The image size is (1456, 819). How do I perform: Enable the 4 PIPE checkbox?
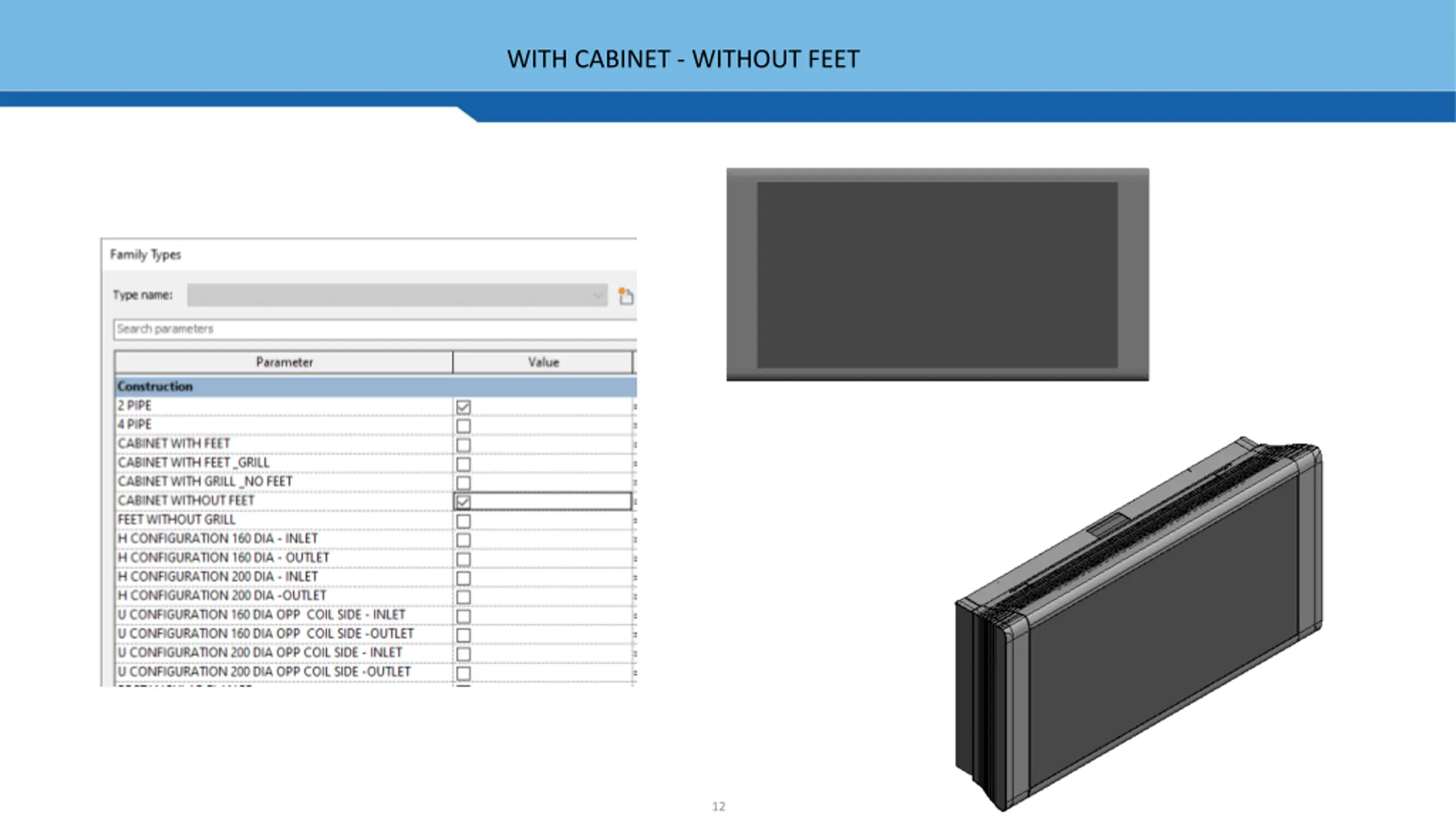[x=464, y=426]
